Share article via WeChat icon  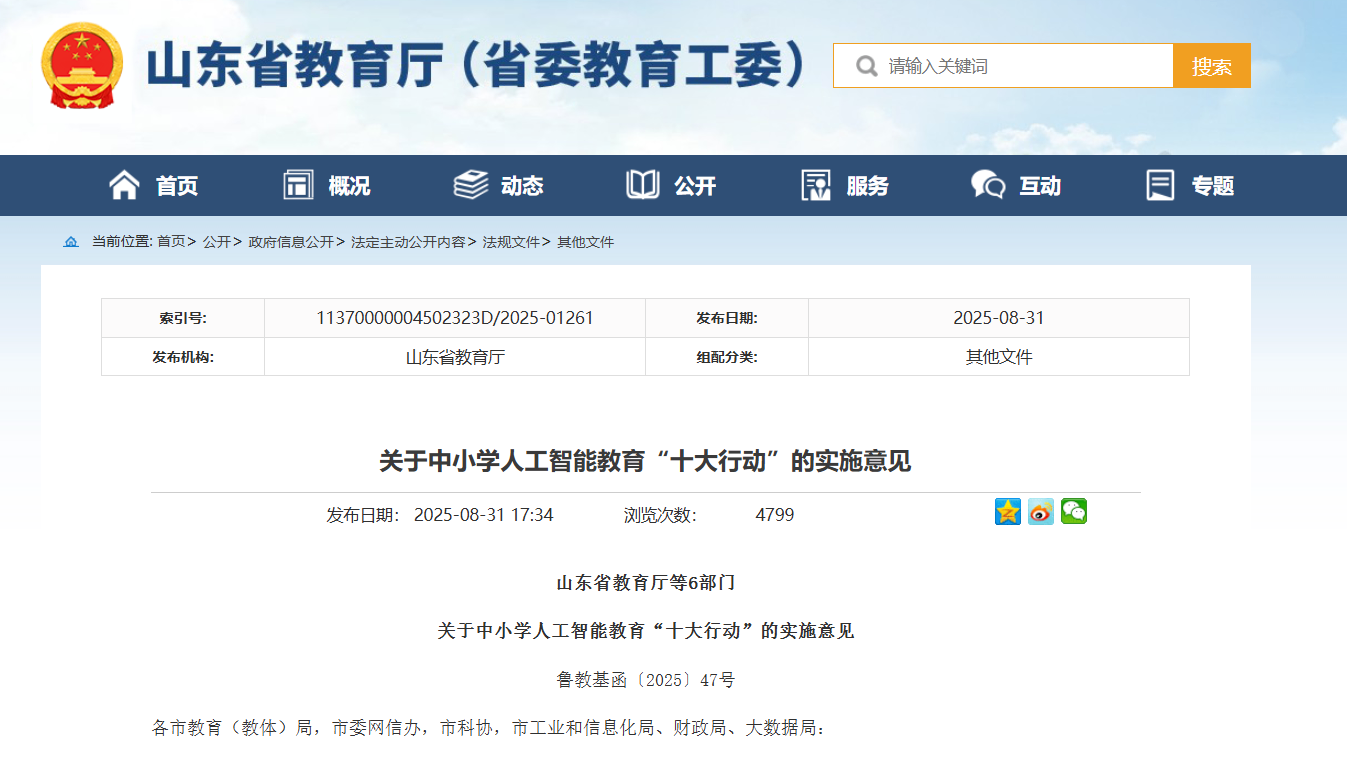[1074, 511]
